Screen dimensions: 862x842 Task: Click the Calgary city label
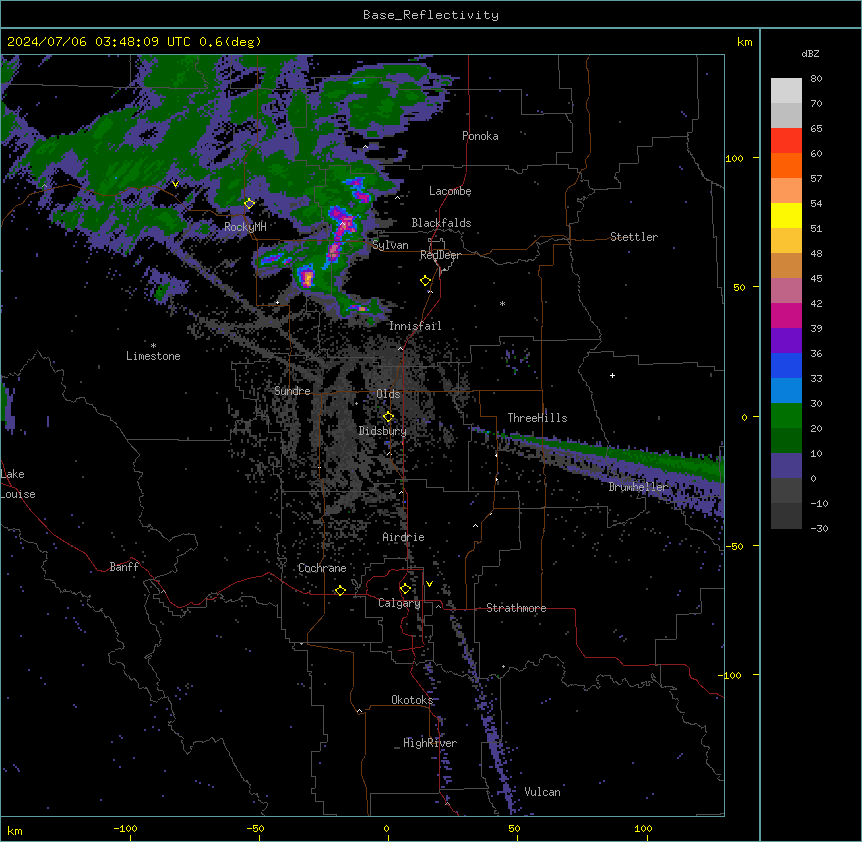399,603
